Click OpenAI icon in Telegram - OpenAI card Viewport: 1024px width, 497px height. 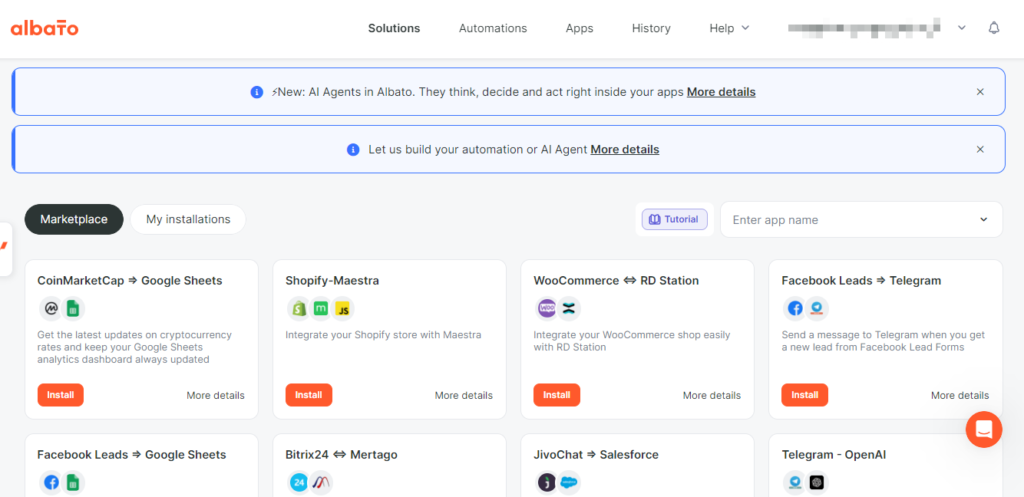click(817, 483)
